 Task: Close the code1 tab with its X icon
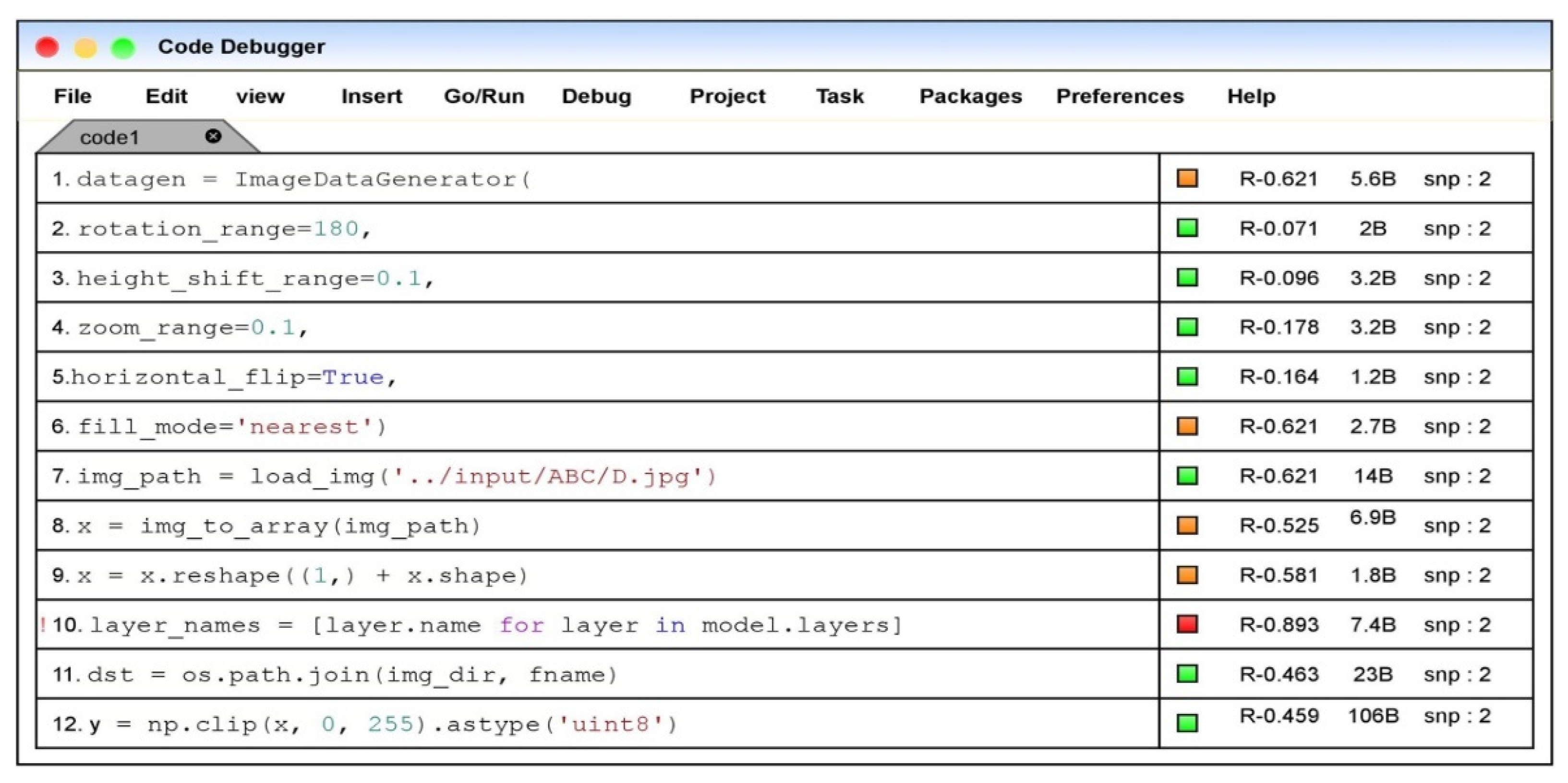click(x=213, y=136)
